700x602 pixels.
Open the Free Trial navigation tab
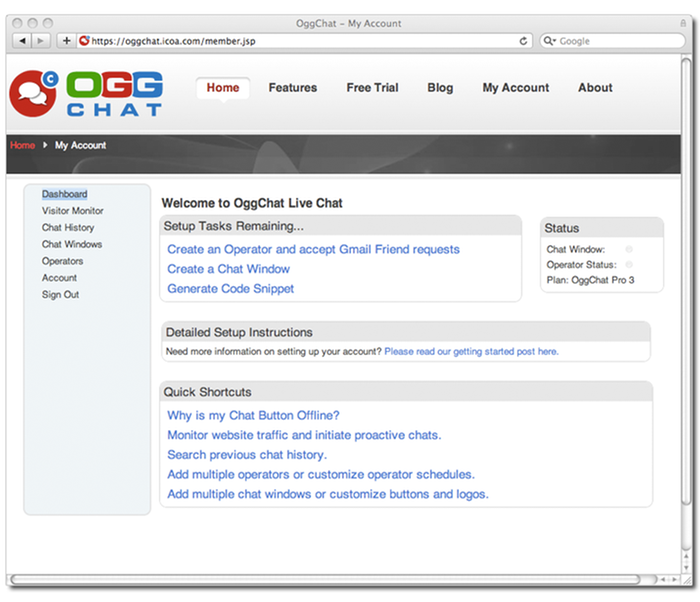point(372,88)
